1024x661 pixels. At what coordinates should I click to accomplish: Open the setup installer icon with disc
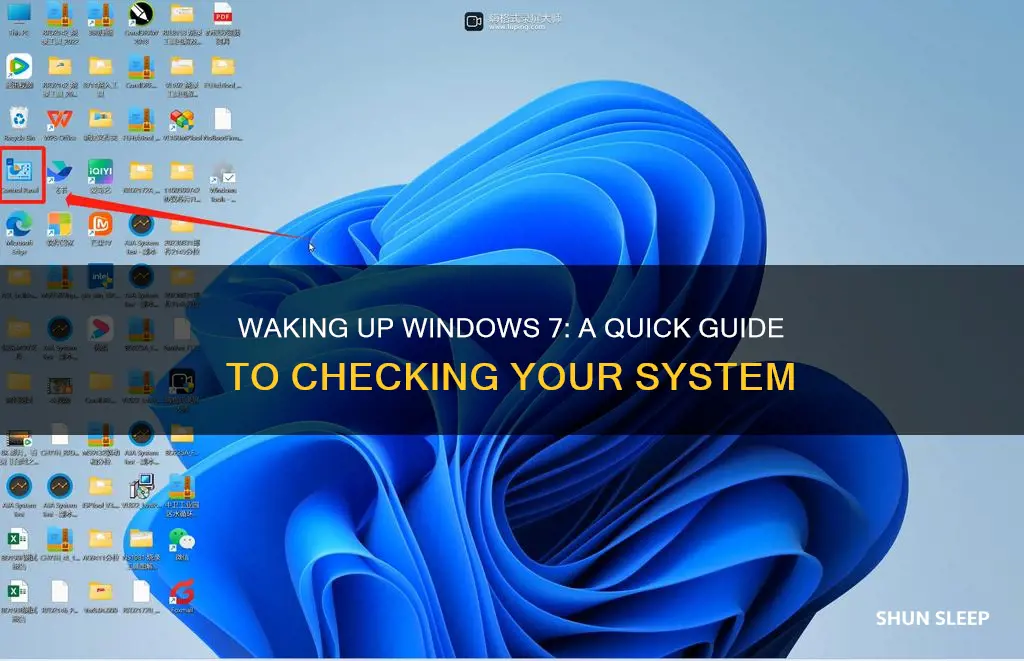[141, 492]
